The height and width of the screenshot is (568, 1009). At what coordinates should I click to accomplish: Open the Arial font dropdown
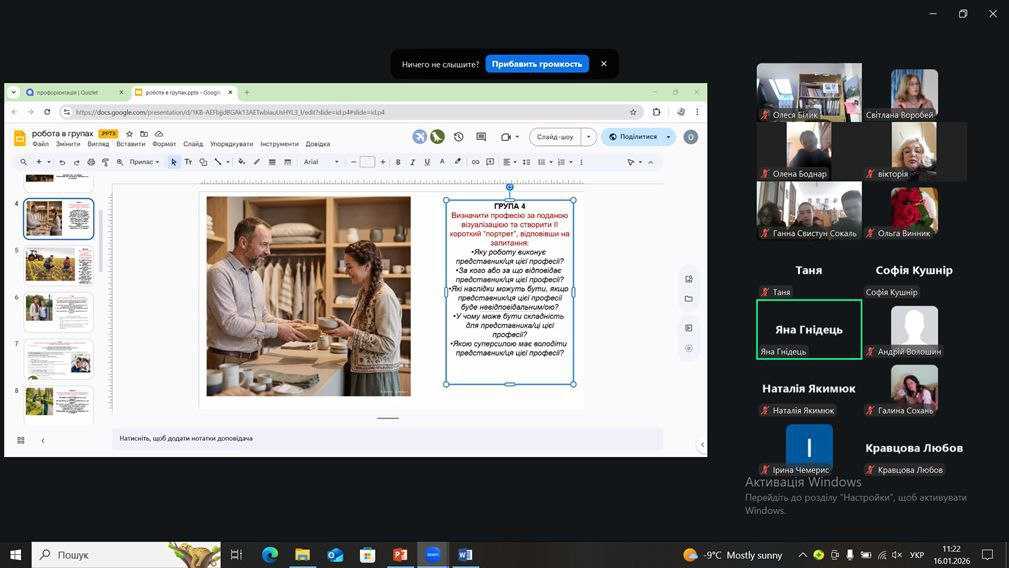[x=321, y=162]
